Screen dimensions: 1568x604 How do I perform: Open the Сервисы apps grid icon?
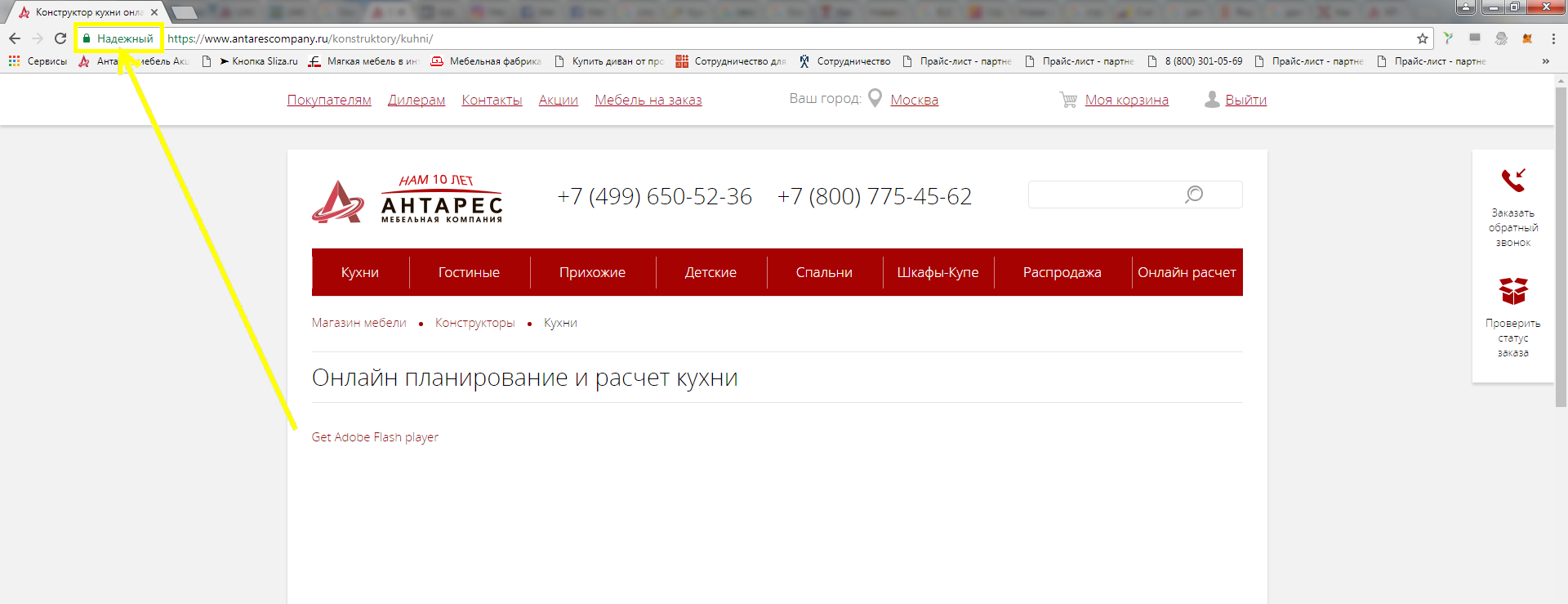coord(14,61)
